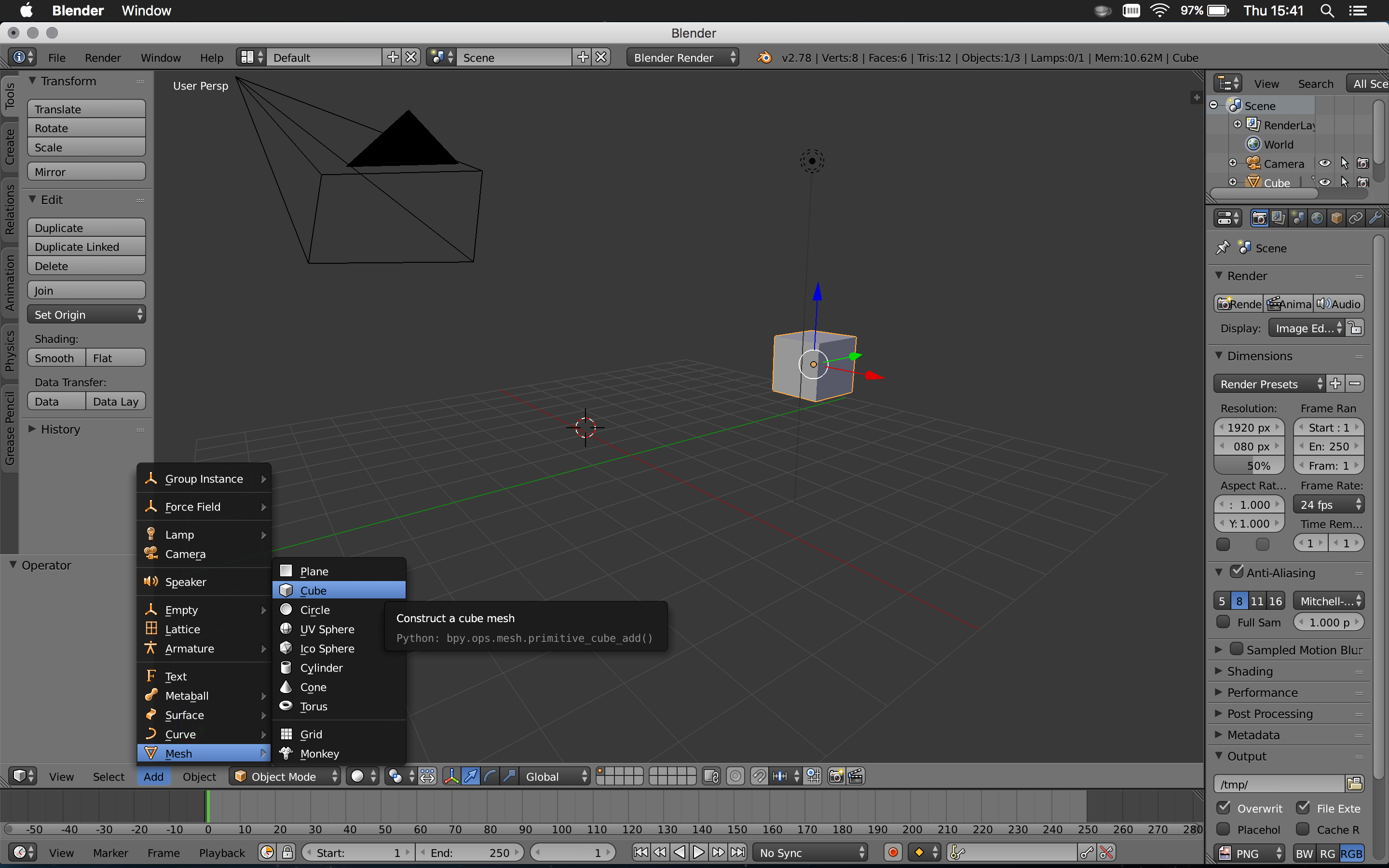Open the Object properties tab cube icon
The height and width of the screenshot is (868, 1389).
click(1336, 218)
